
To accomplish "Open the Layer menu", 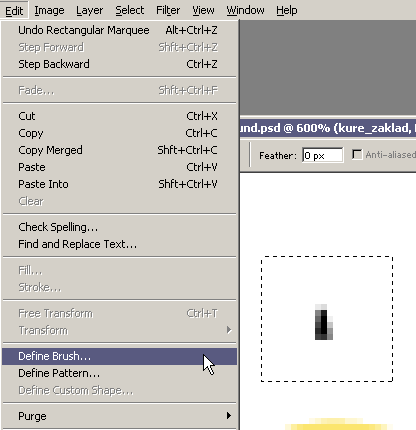I will coord(89,11).
